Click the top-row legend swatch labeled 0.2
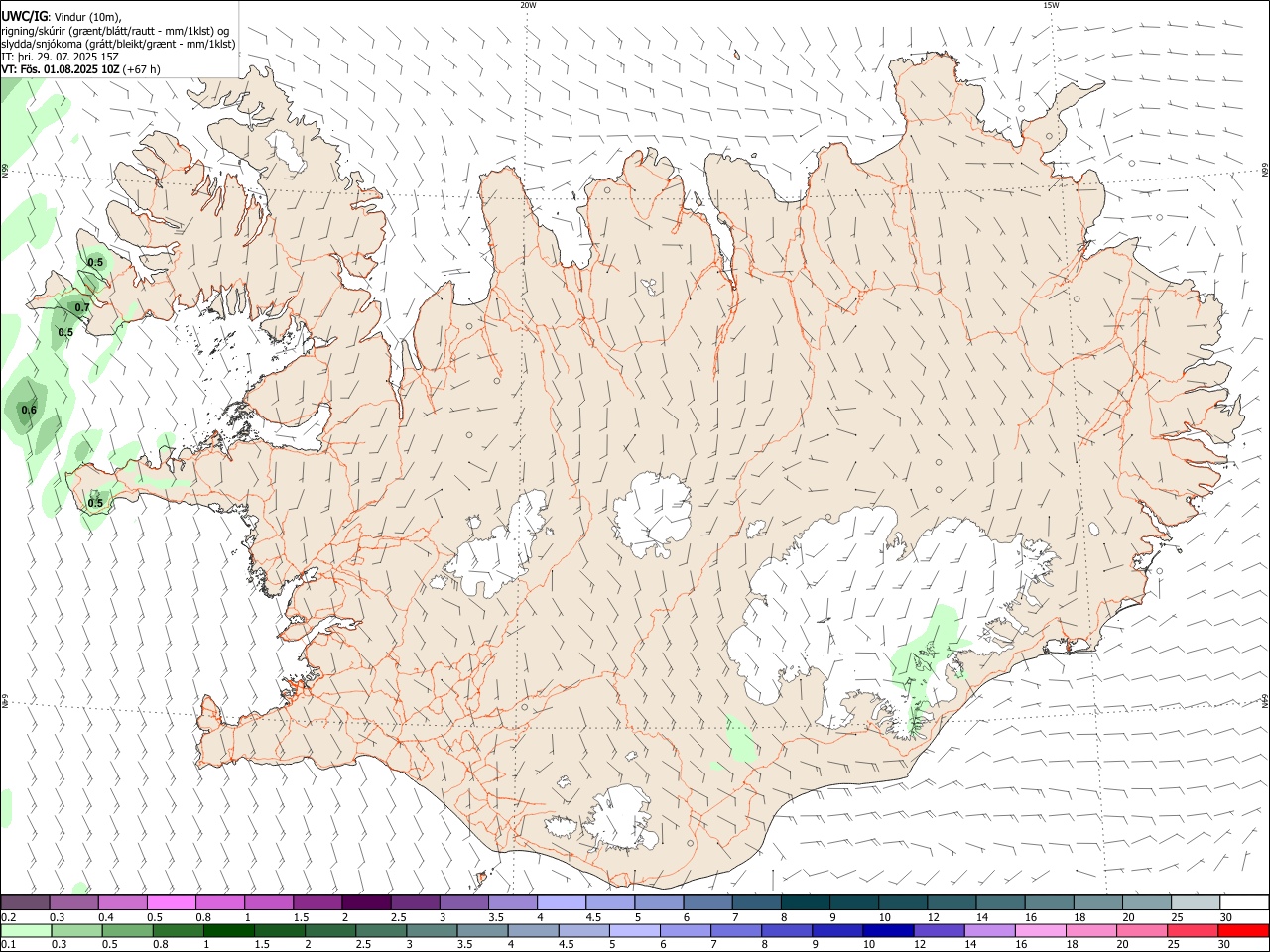The image size is (1270, 952). [x=25, y=902]
